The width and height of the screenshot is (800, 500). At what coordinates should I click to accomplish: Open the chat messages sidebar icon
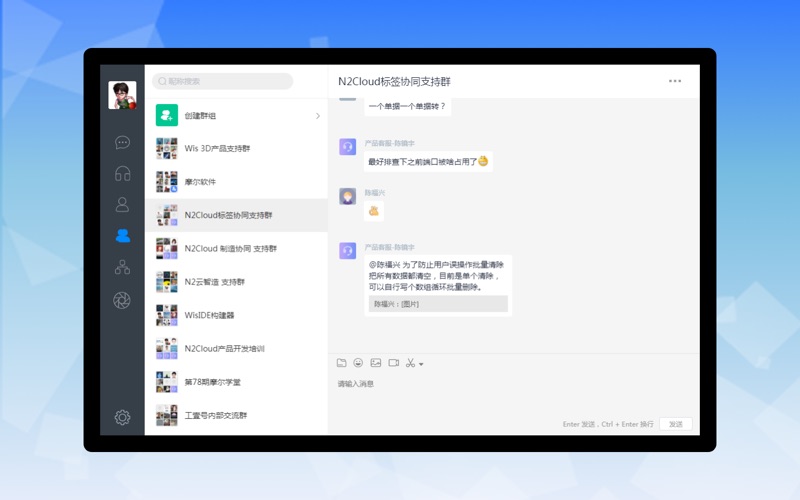[x=122, y=142]
